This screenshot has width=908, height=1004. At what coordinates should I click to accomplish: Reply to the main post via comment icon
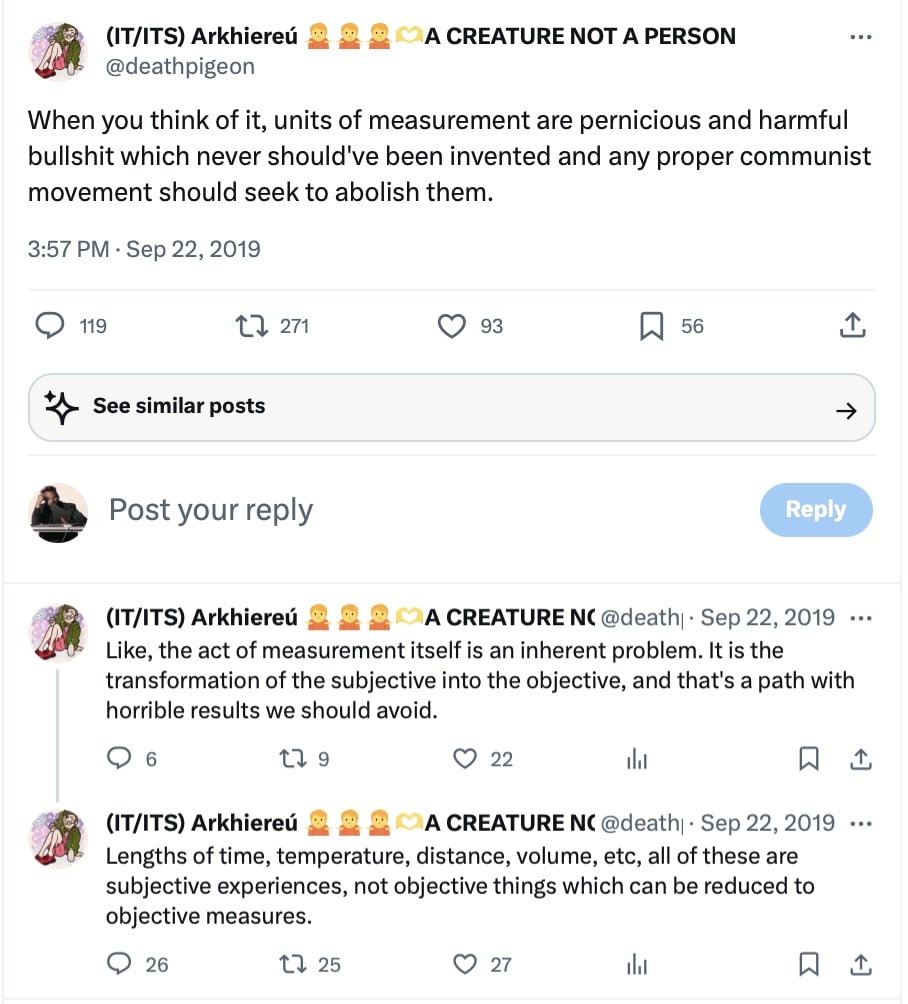tap(50, 326)
